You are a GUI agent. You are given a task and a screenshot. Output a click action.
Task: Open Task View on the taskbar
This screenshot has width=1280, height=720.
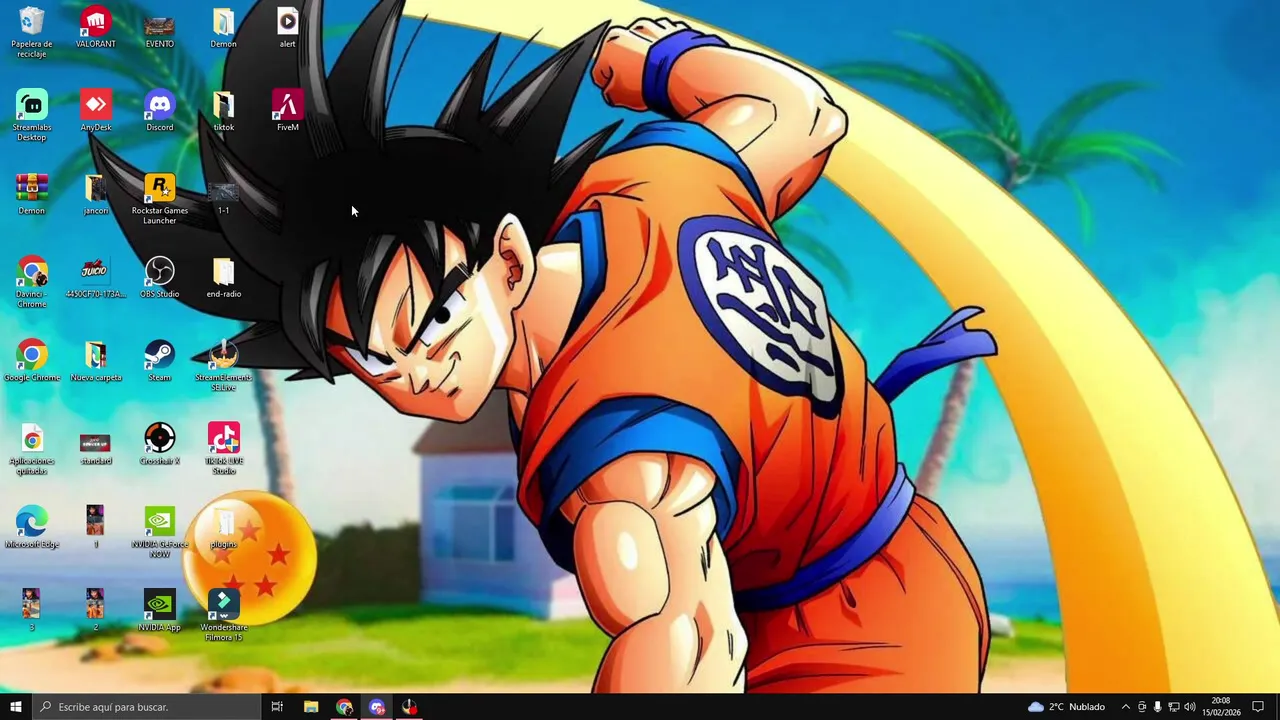tap(277, 707)
